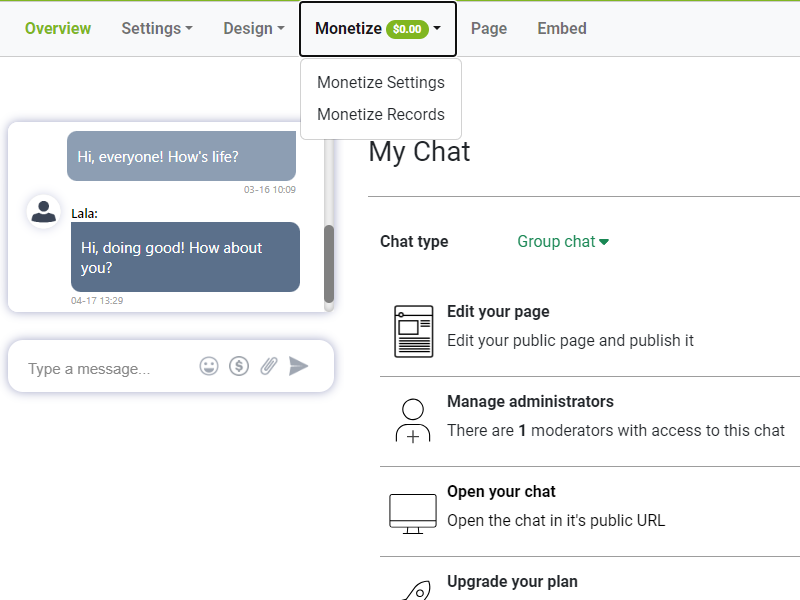Image resolution: width=800 pixels, height=600 pixels.
Task: Click Lala's user avatar icon
Action: point(44,211)
